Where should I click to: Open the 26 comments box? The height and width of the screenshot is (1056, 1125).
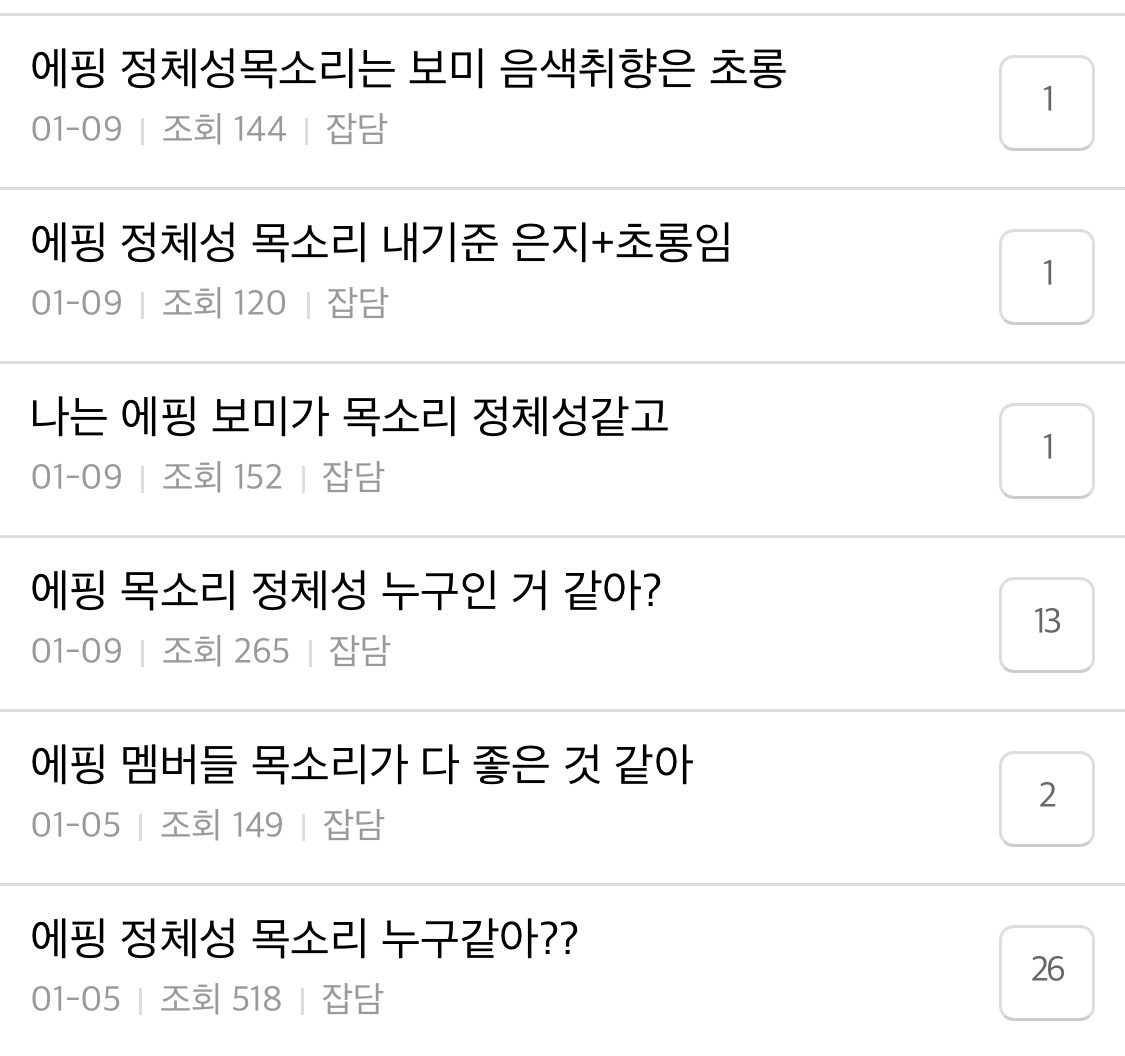[x=1046, y=972]
